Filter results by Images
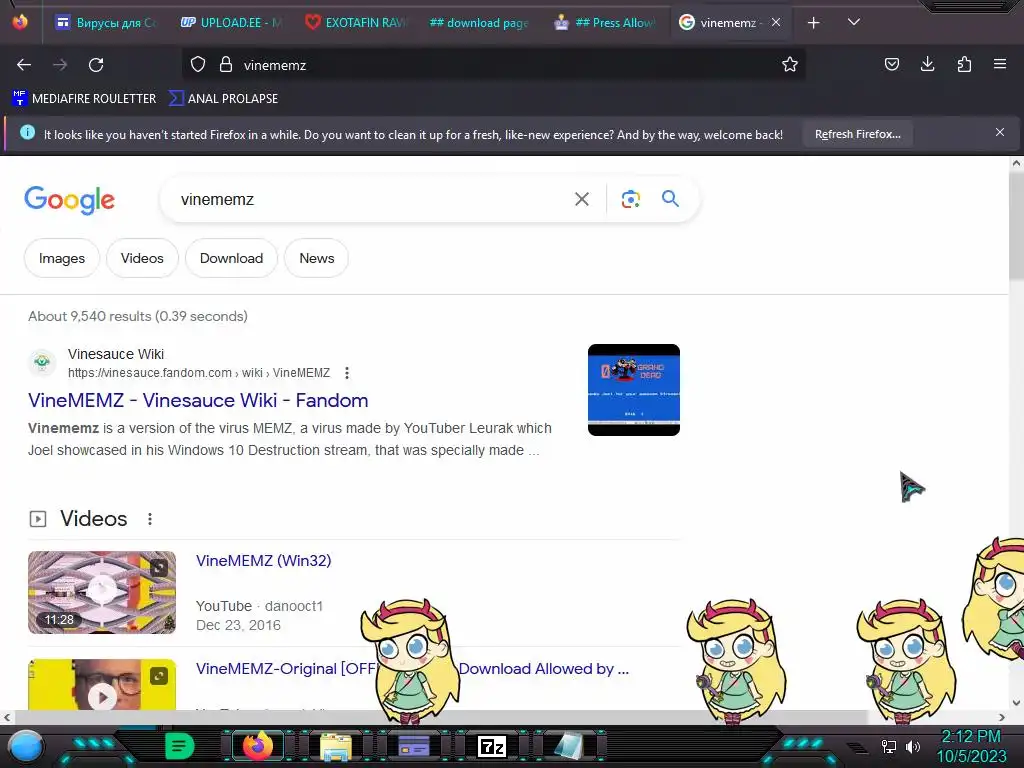 [x=61, y=258]
